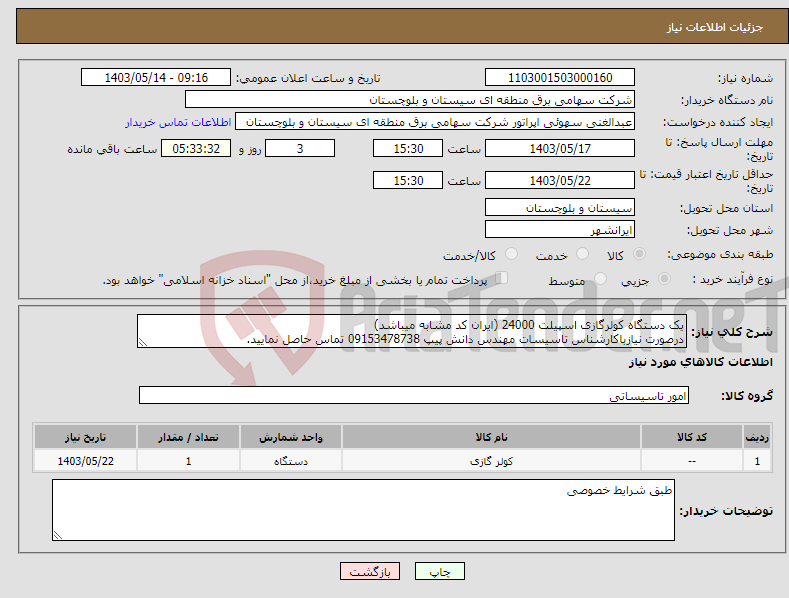Click the price validity date 1403/05/22 field
Screen dimensions: 789x598
coord(560,180)
